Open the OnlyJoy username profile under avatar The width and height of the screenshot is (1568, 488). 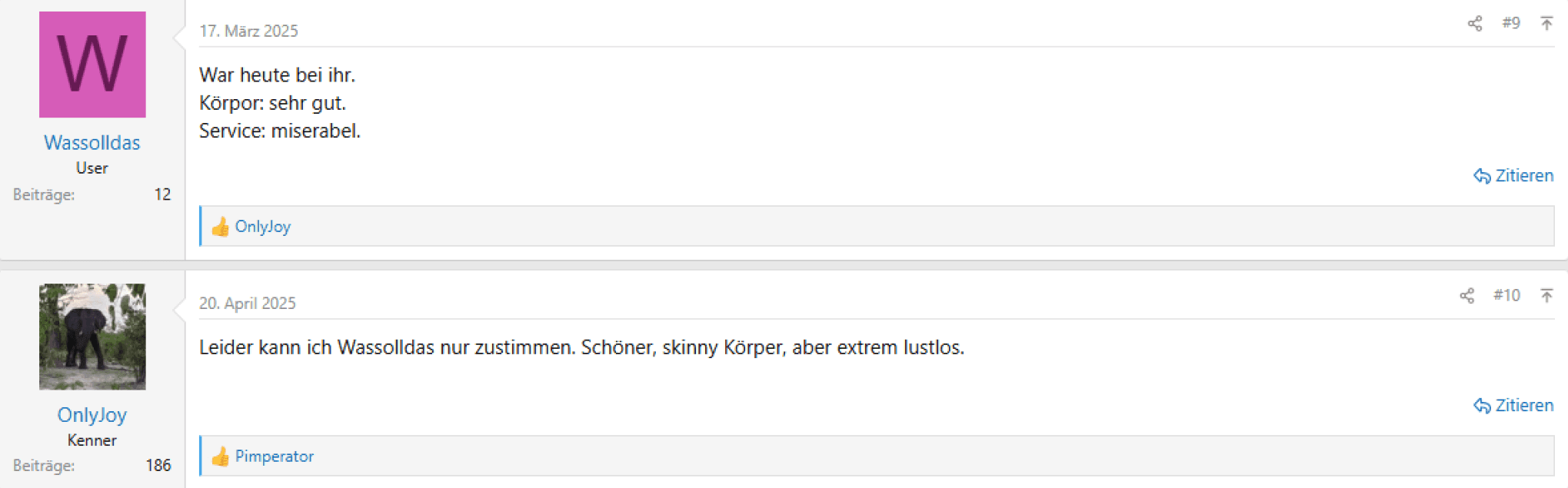pyautogui.click(x=92, y=415)
